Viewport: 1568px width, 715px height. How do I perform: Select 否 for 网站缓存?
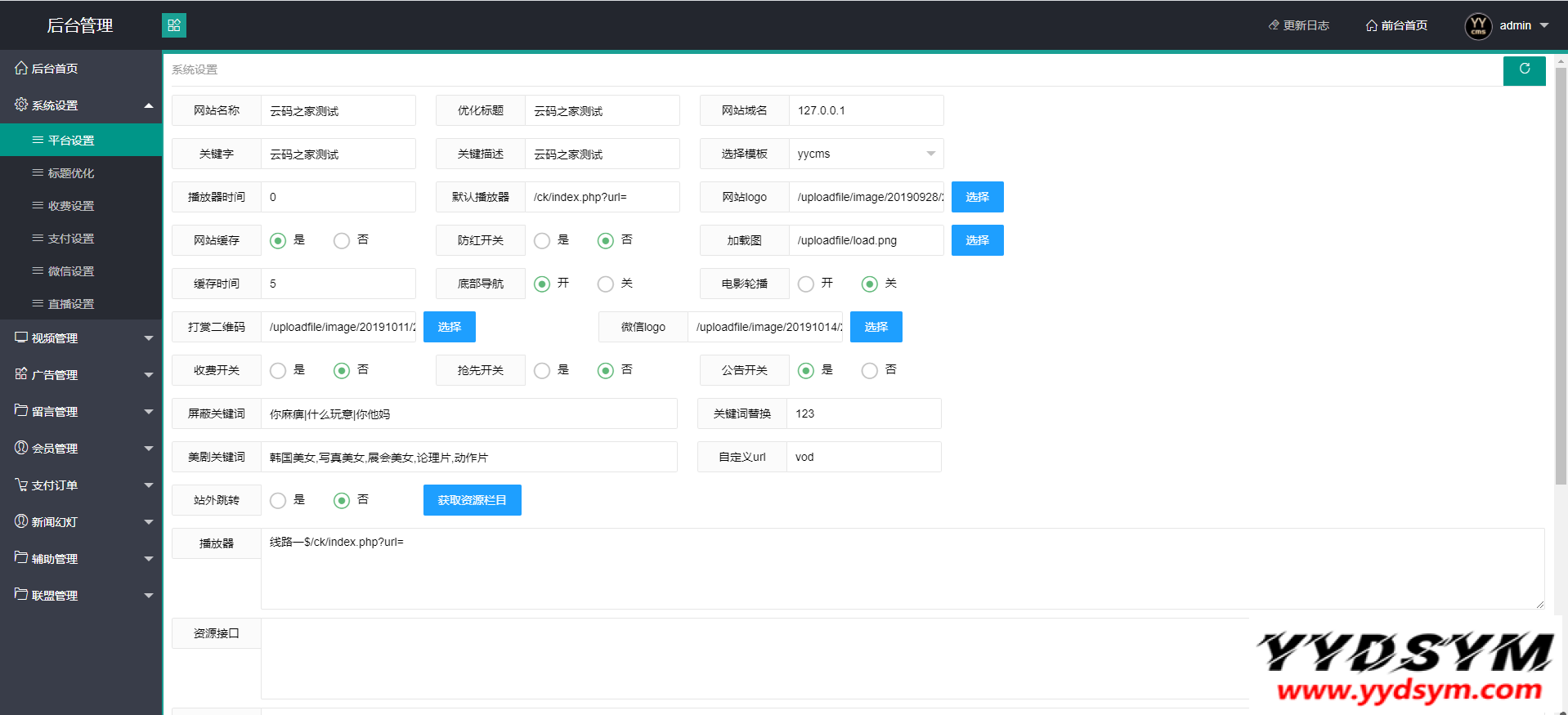click(x=342, y=240)
